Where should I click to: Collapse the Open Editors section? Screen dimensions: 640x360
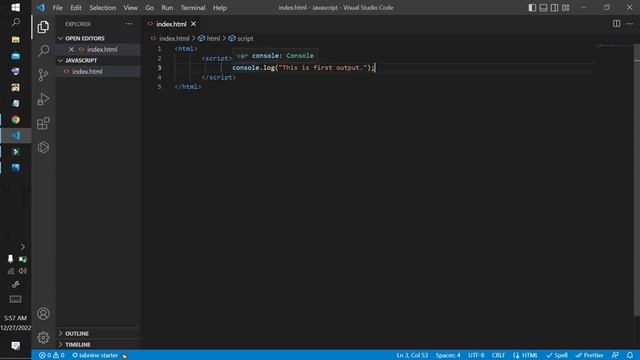(x=98, y=38)
